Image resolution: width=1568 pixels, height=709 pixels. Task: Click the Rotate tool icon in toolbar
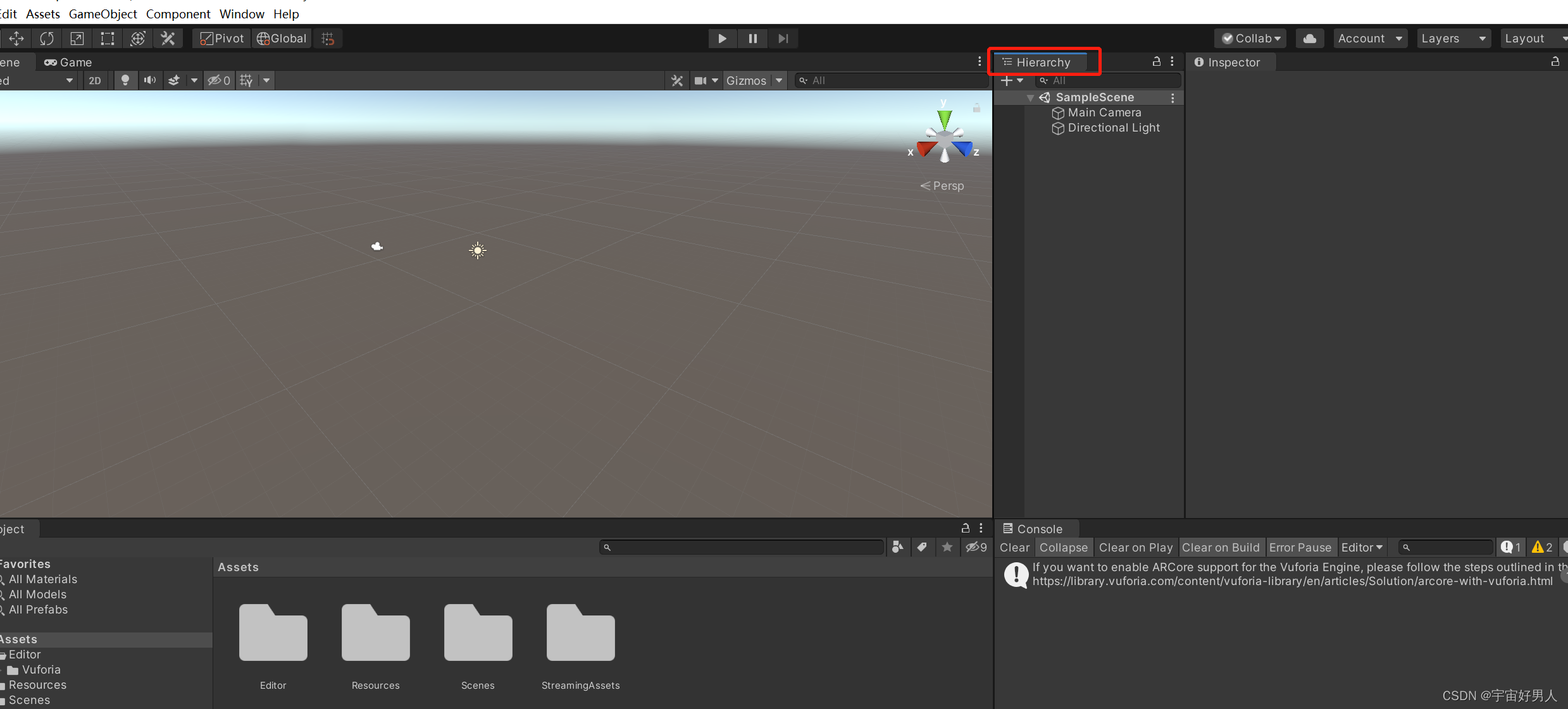coord(46,38)
